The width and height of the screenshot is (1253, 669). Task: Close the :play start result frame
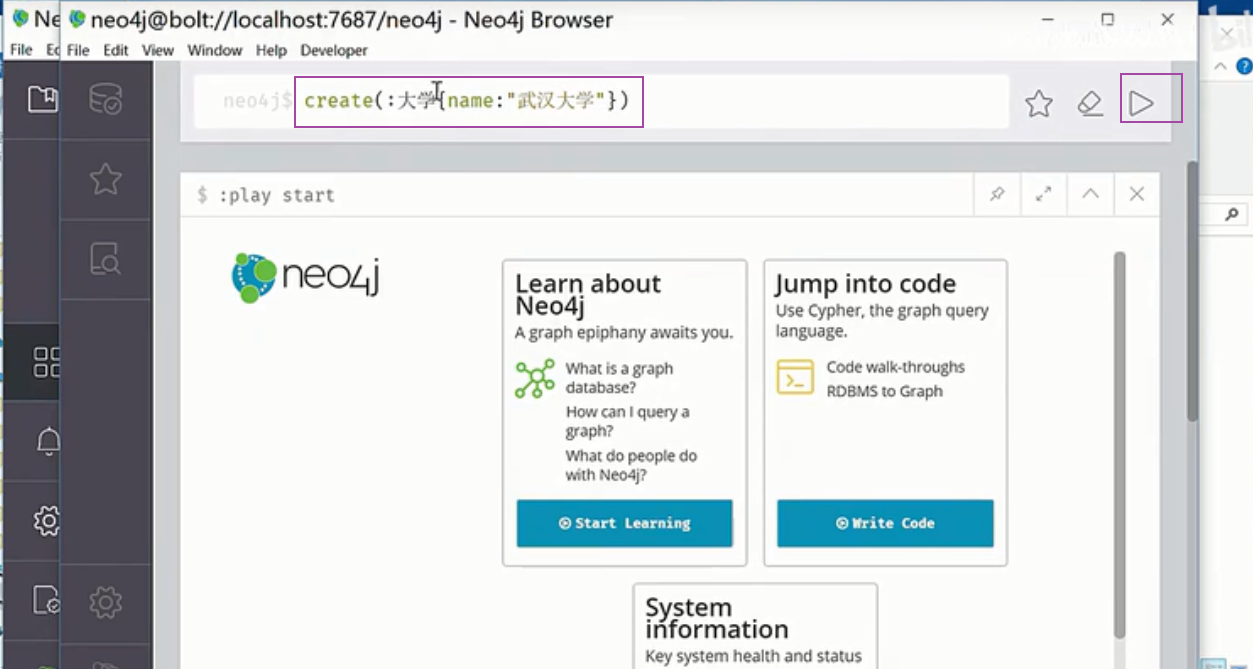point(1136,194)
